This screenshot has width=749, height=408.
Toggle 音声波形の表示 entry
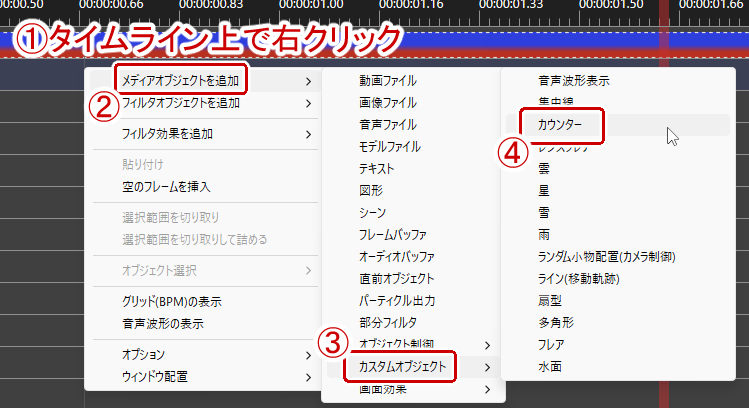203,323
